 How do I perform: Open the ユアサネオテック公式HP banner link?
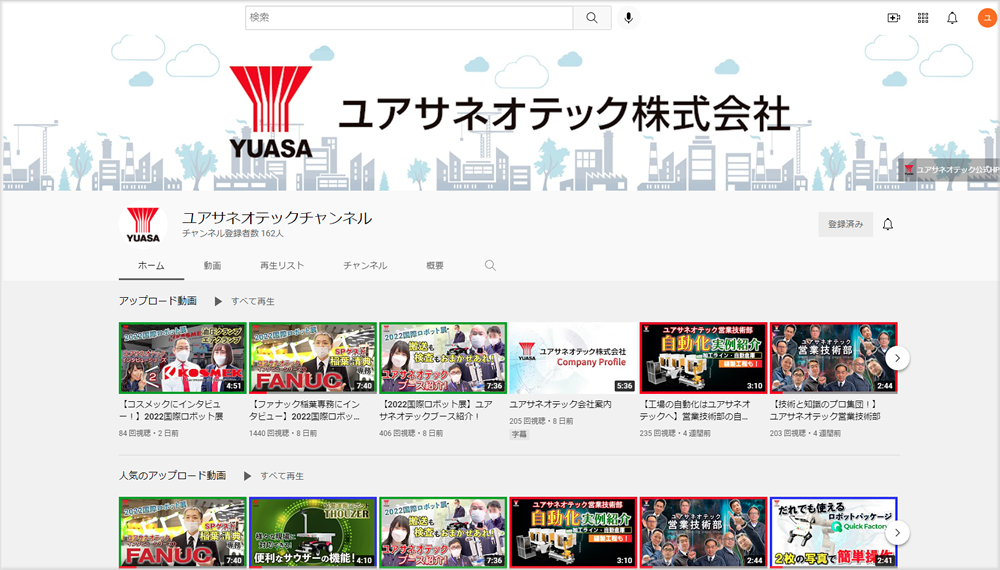pyautogui.click(x=950, y=170)
